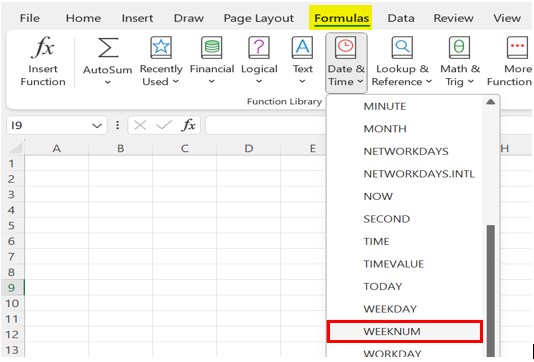Click the AutoSum sigma icon
The height and width of the screenshot is (362, 534).
point(108,48)
